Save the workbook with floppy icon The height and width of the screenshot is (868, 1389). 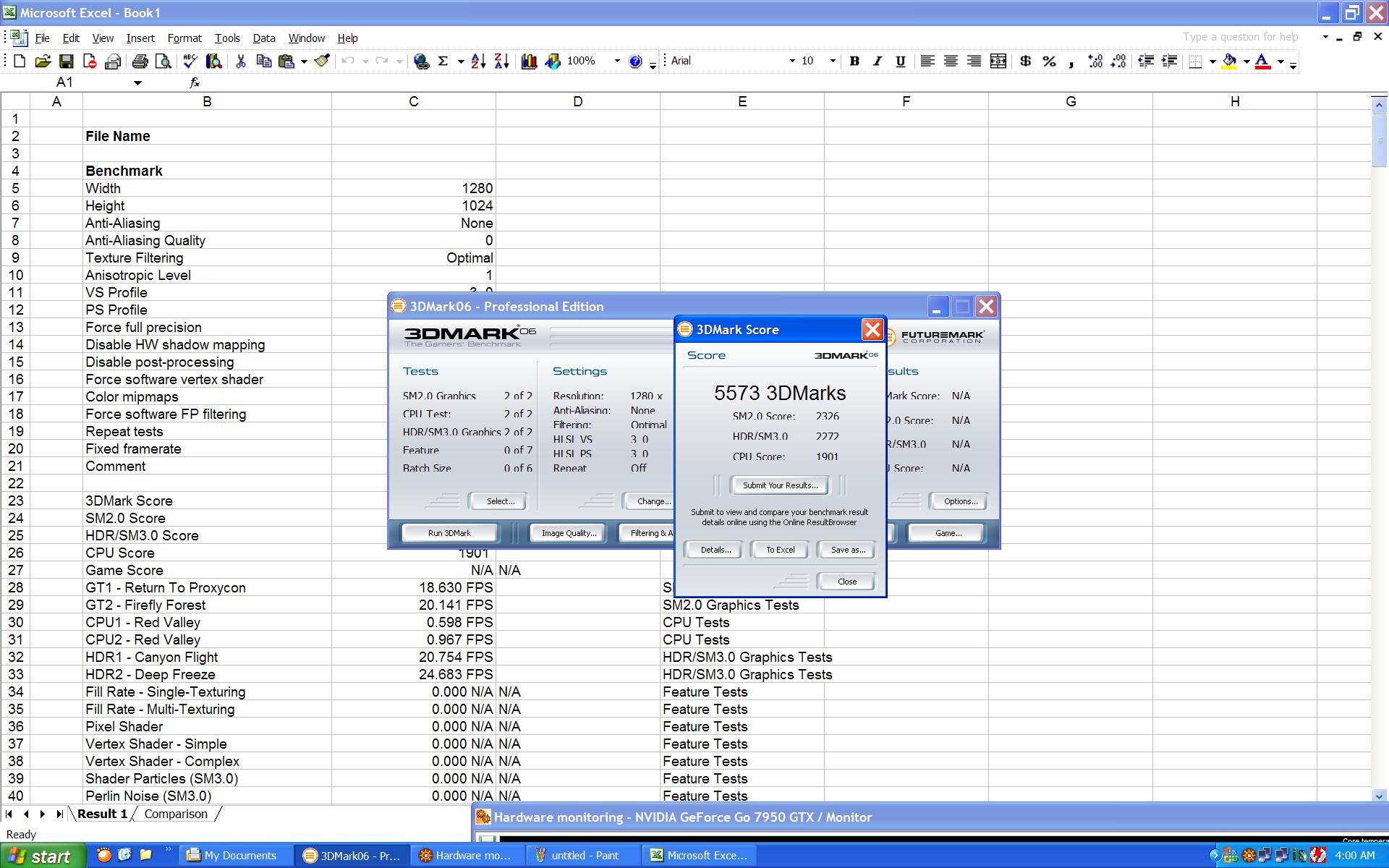tap(66, 61)
